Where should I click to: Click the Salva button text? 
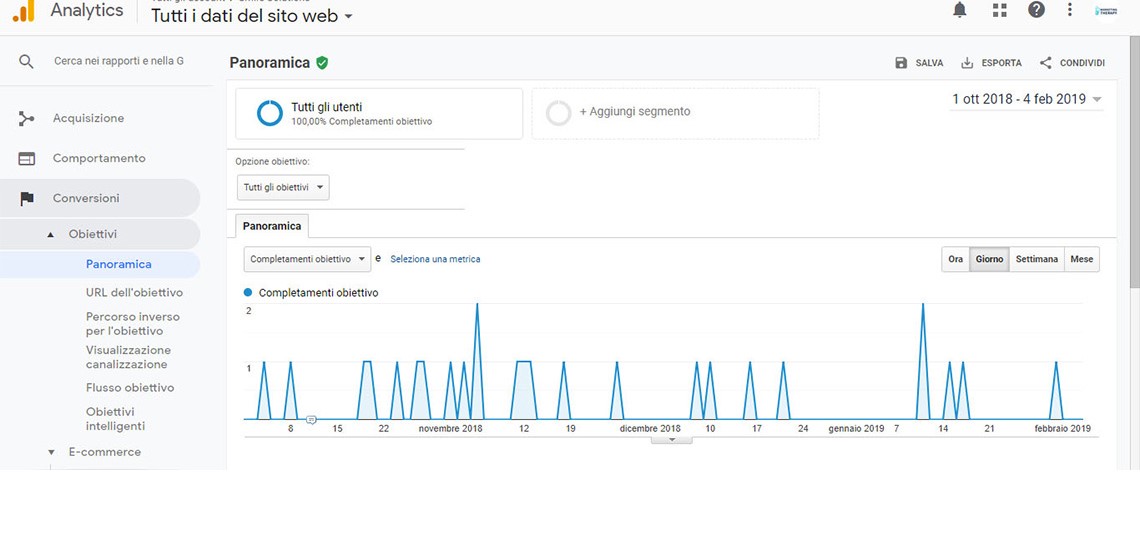pyautogui.click(x=929, y=63)
